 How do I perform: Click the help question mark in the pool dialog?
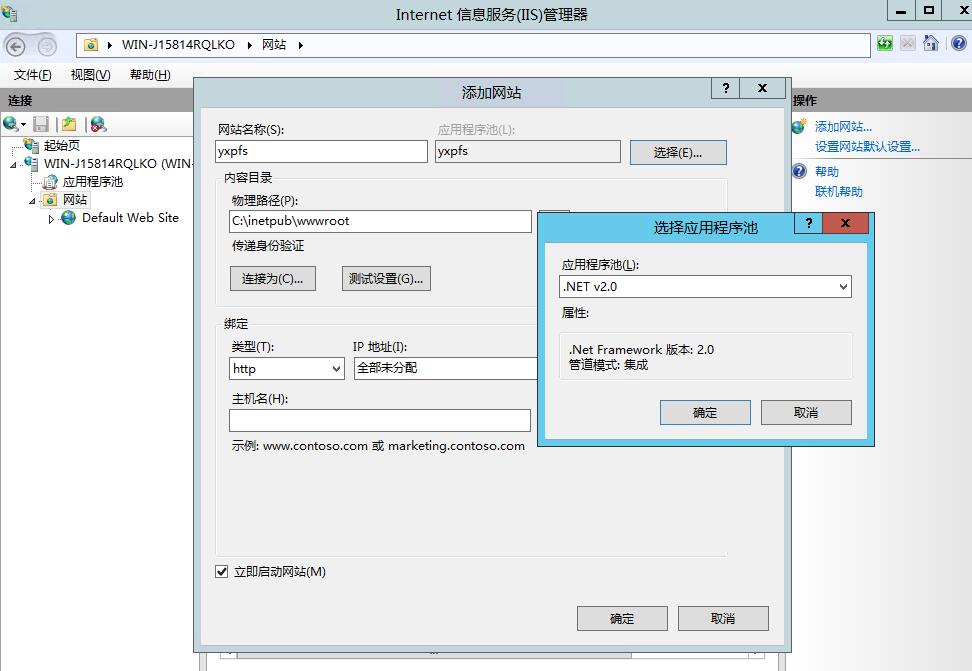pos(808,224)
